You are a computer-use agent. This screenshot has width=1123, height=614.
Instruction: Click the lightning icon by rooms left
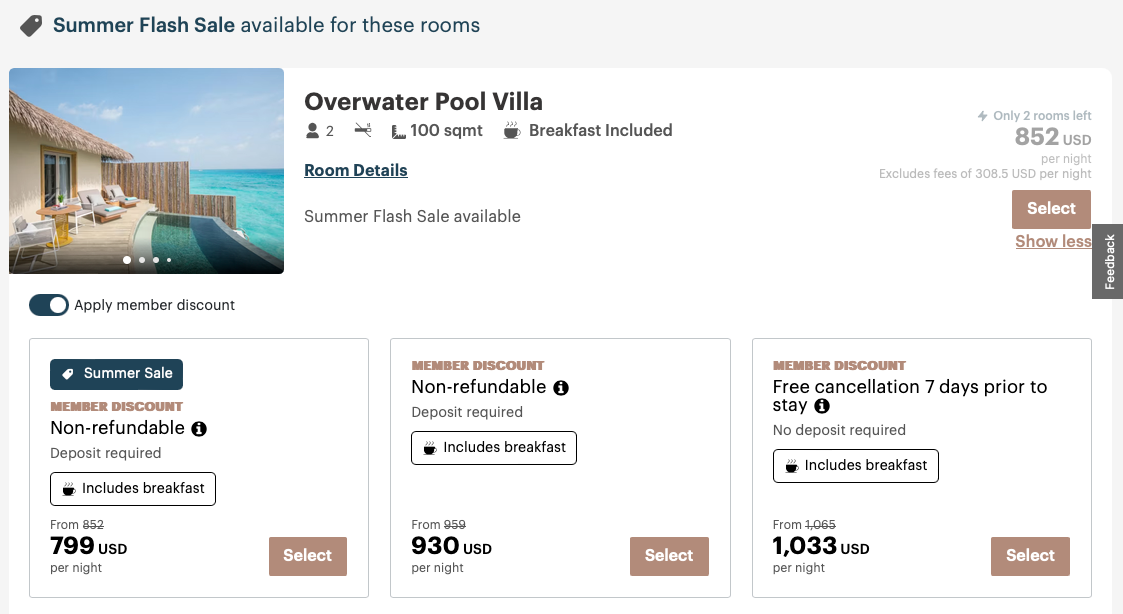[x=983, y=116]
